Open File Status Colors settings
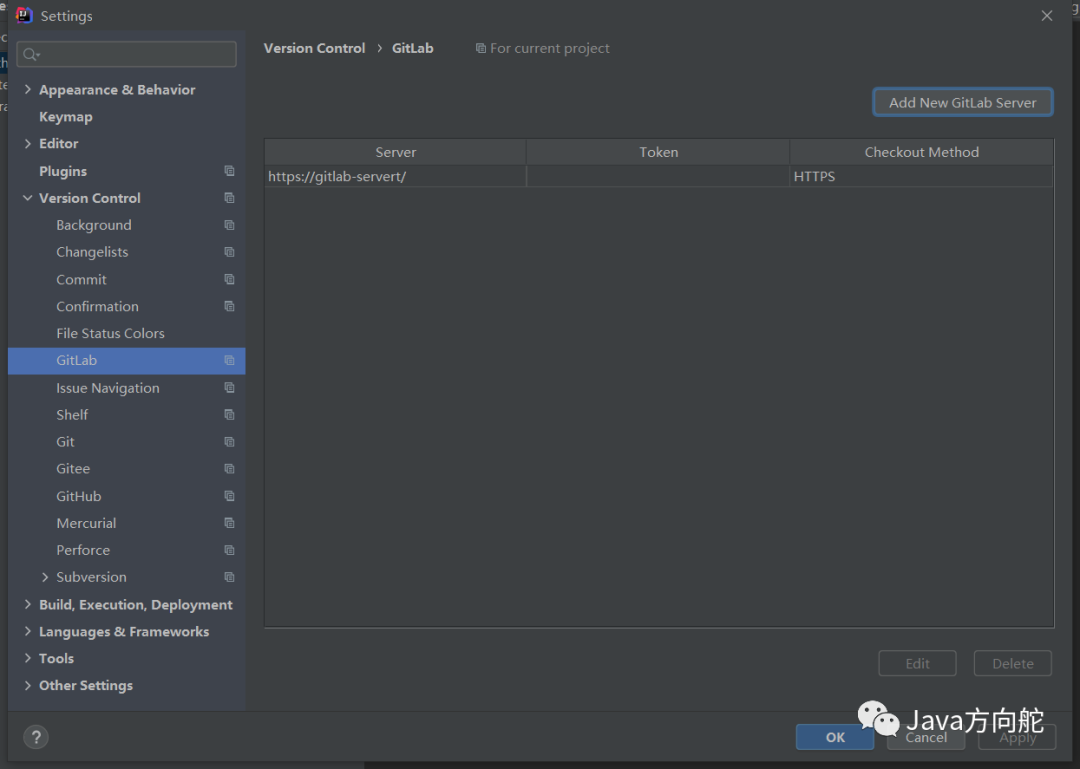Viewport: 1080px width, 769px height. [110, 334]
